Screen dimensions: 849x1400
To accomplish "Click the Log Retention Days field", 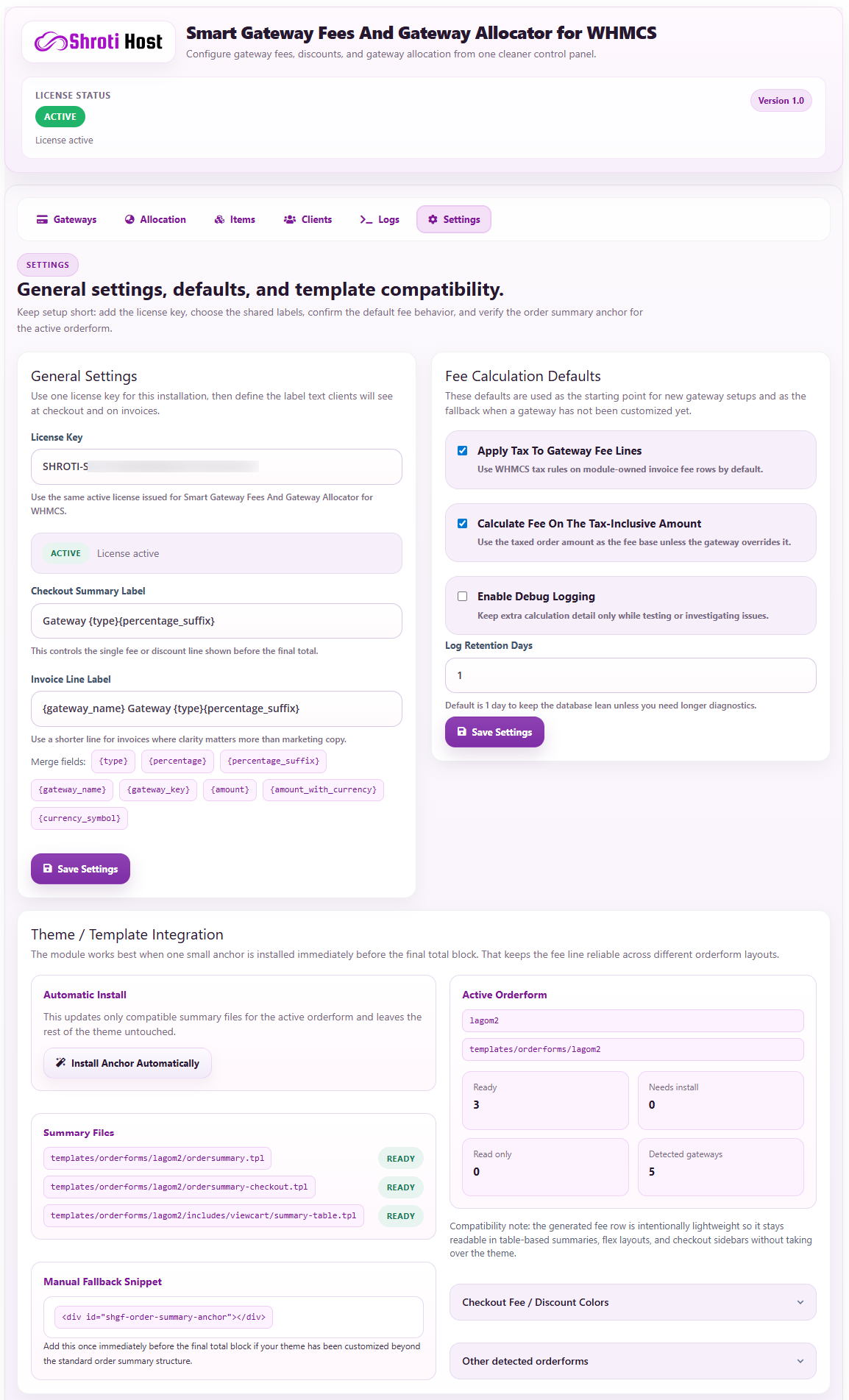I will click(630, 675).
